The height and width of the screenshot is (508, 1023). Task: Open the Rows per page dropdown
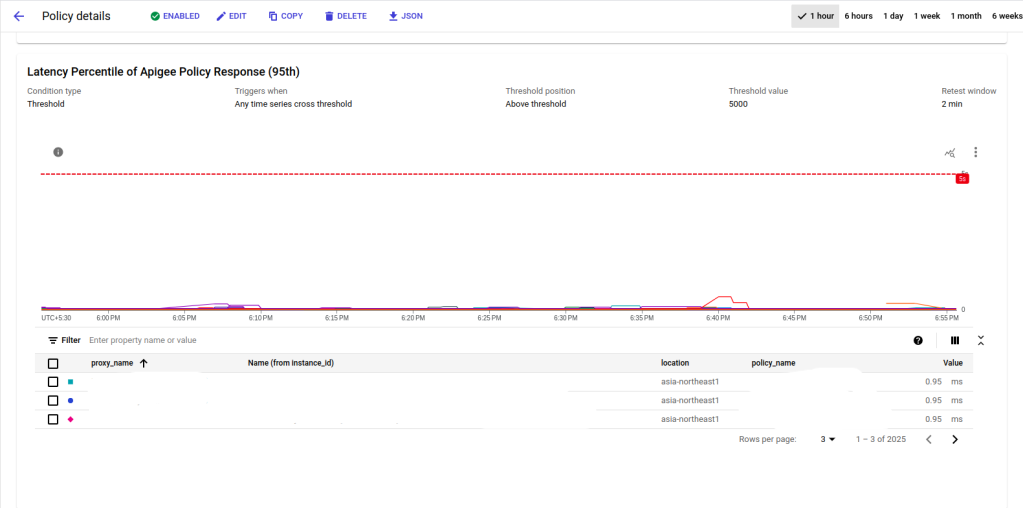point(828,440)
